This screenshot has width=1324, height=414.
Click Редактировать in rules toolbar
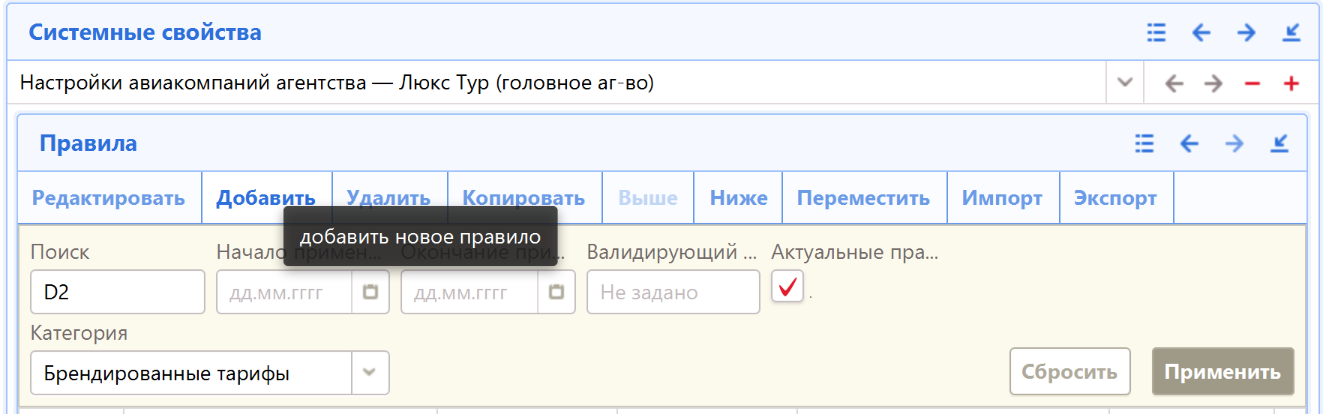[x=108, y=198]
